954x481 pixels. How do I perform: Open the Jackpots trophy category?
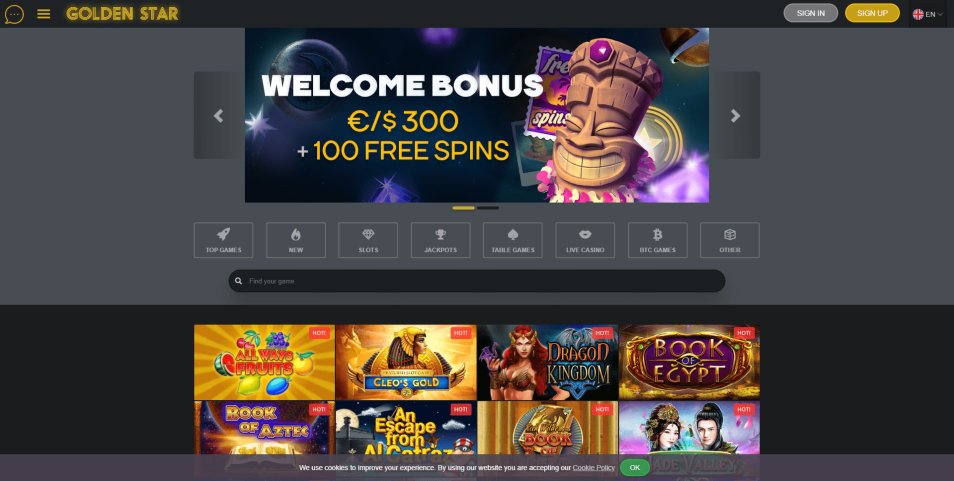click(x=440, y=240)
